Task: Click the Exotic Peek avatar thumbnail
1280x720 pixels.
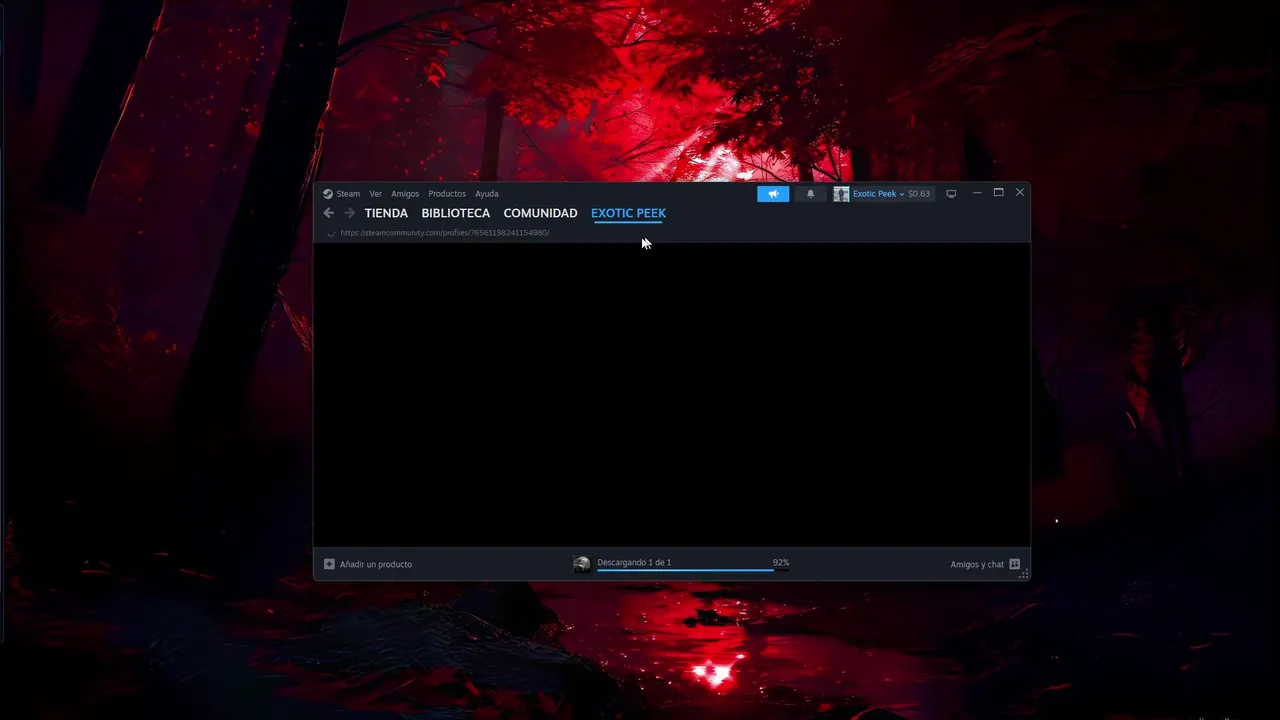Action: coord(841,194)
